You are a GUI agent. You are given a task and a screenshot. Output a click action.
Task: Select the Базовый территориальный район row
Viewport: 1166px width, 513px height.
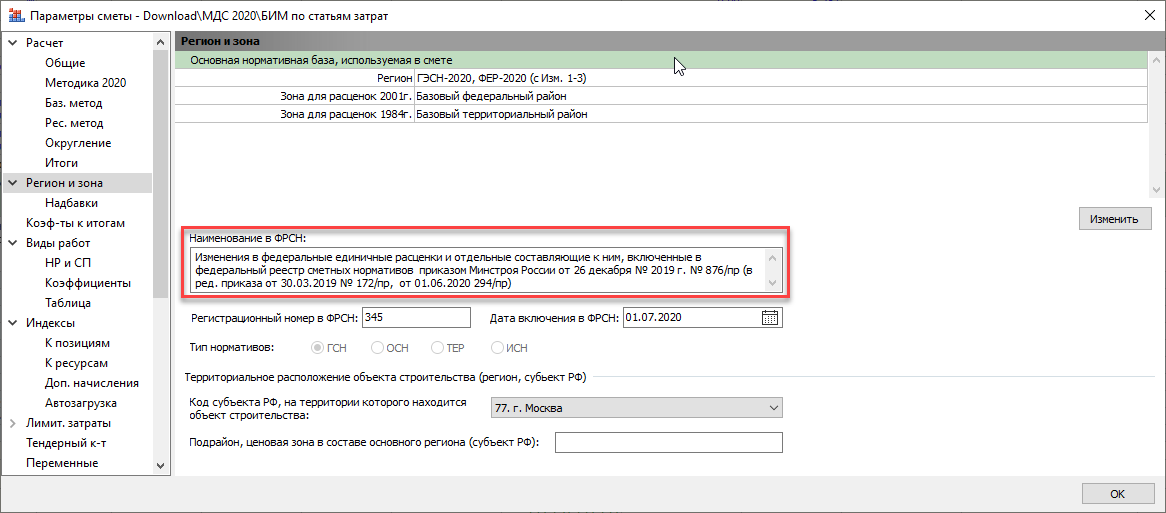661,115
